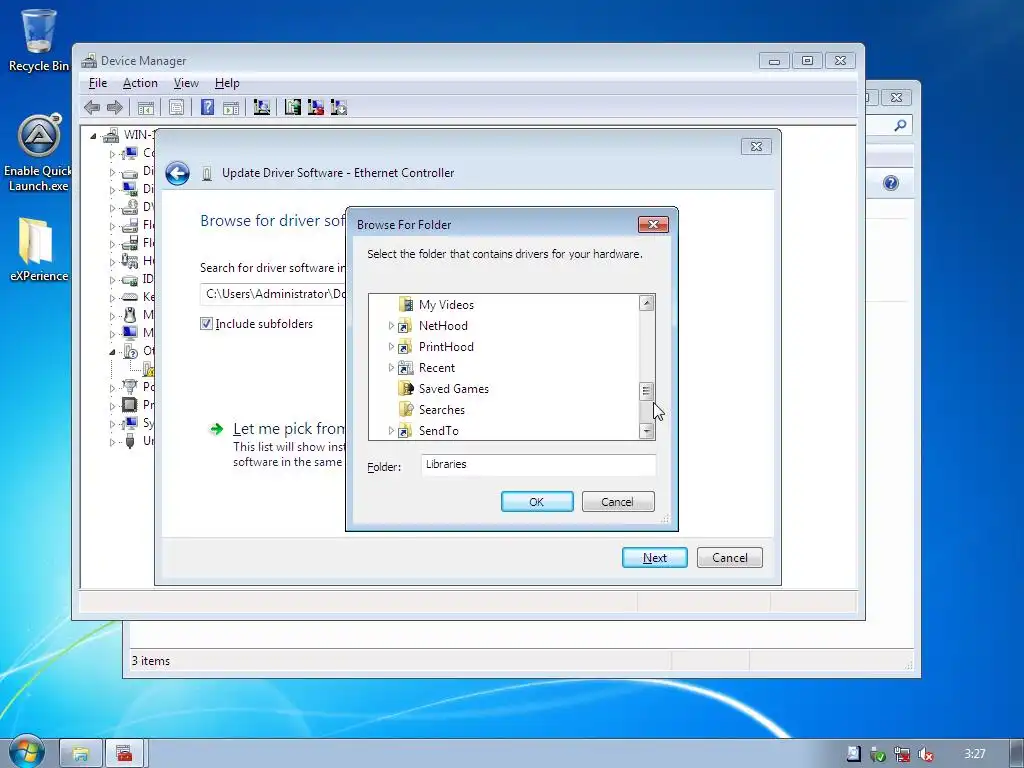Collapse the WIN- root computer node
Screen dimensions: 1024x768
93,136
